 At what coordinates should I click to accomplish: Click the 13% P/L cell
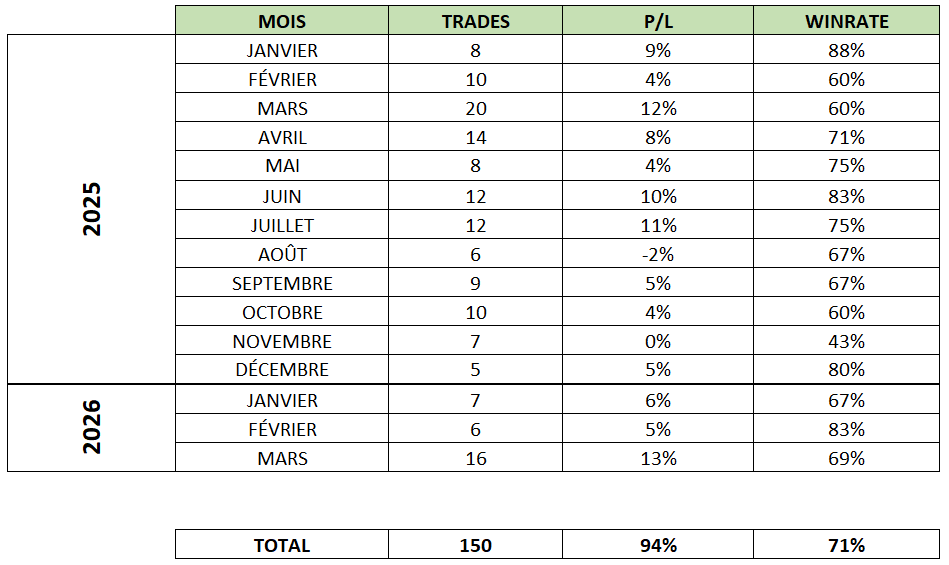[658, 459]
